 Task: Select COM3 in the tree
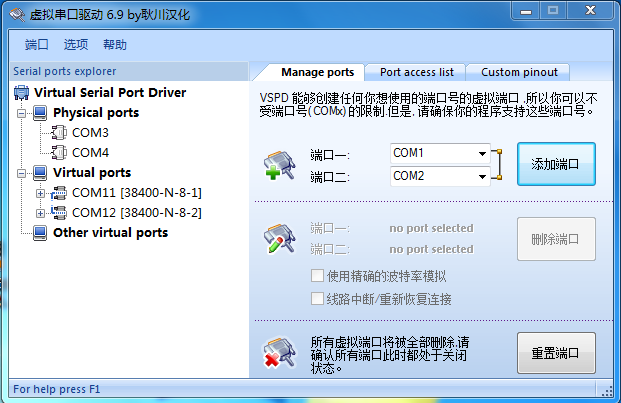point(90,133)
